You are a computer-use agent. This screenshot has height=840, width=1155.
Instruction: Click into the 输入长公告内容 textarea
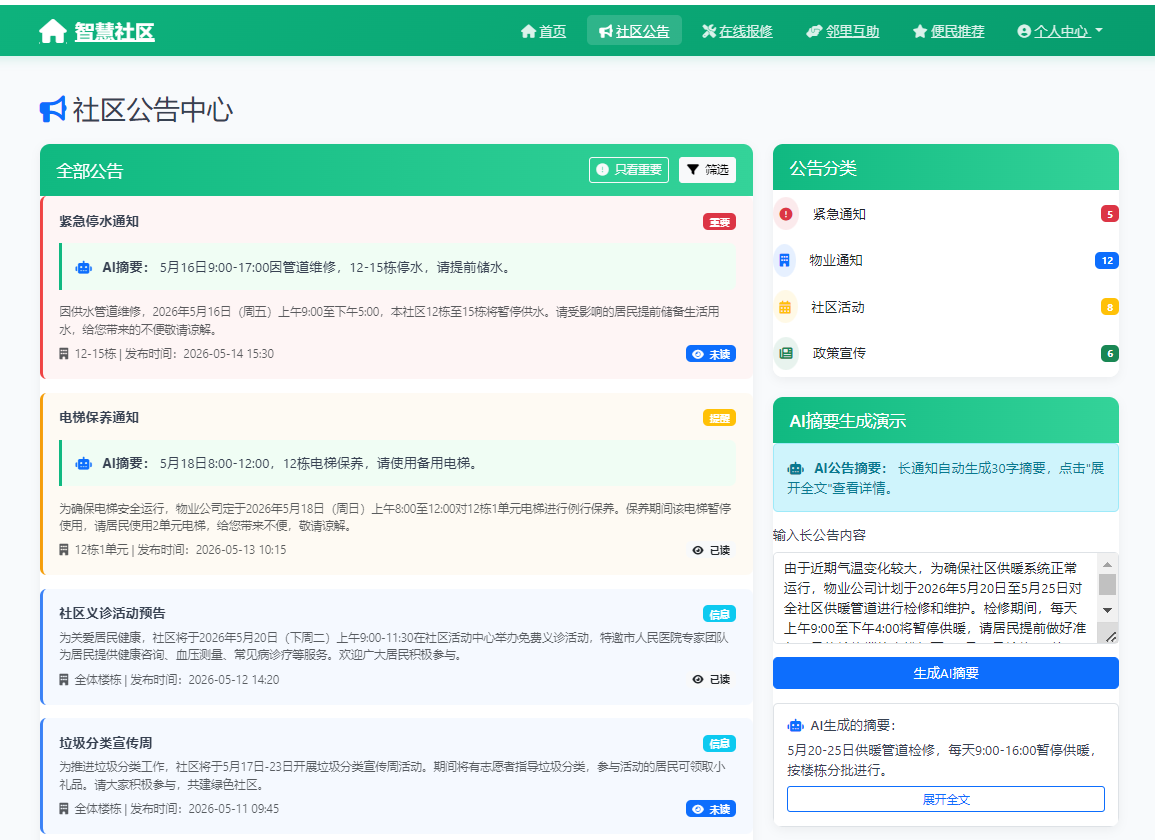click(935, 598)
